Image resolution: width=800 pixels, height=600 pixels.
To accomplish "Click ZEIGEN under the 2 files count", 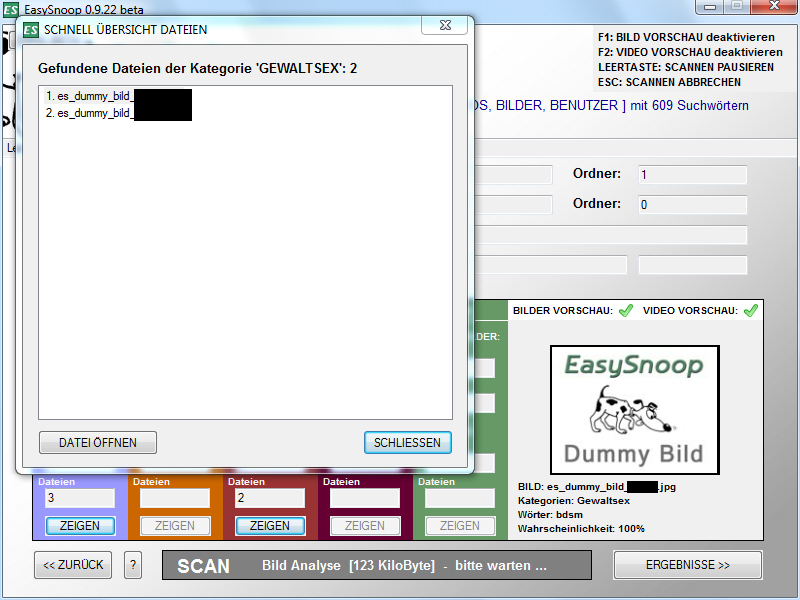I will [270, 526].
